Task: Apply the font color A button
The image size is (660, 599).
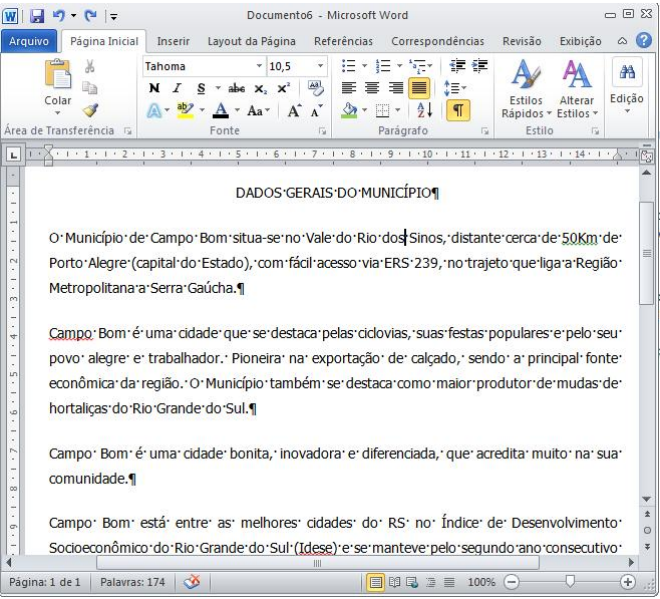Action: pos(221,111)
